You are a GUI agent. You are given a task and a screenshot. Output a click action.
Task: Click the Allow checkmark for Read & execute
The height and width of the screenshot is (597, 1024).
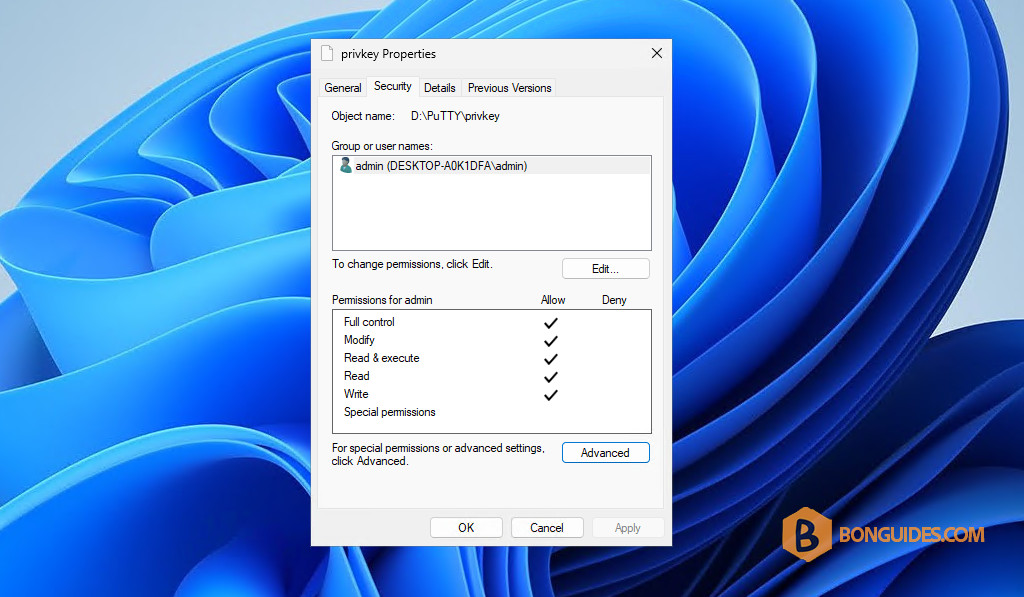click(x=551, y=359)
